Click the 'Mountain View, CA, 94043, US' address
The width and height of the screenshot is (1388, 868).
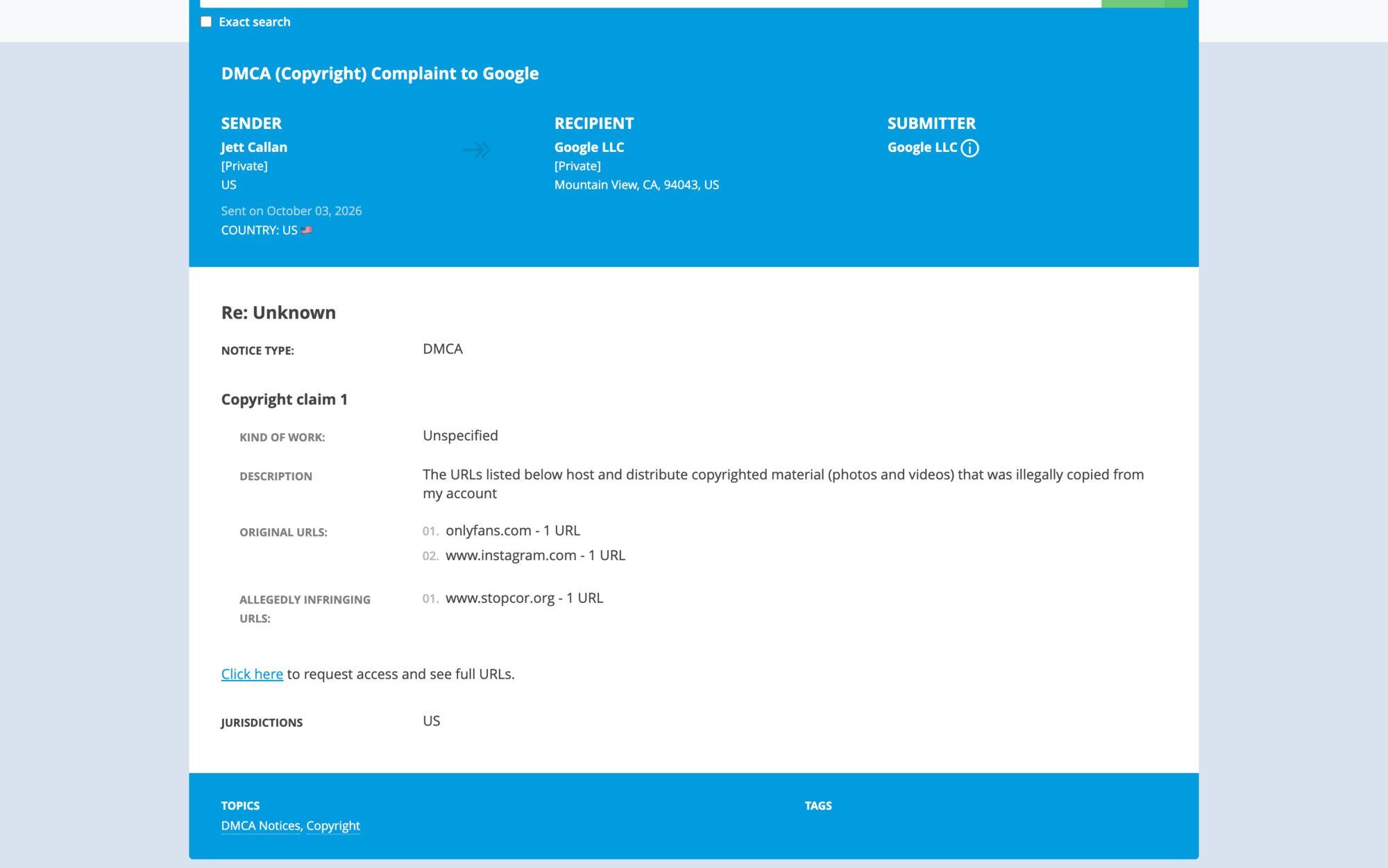click(x=636, y=185)
